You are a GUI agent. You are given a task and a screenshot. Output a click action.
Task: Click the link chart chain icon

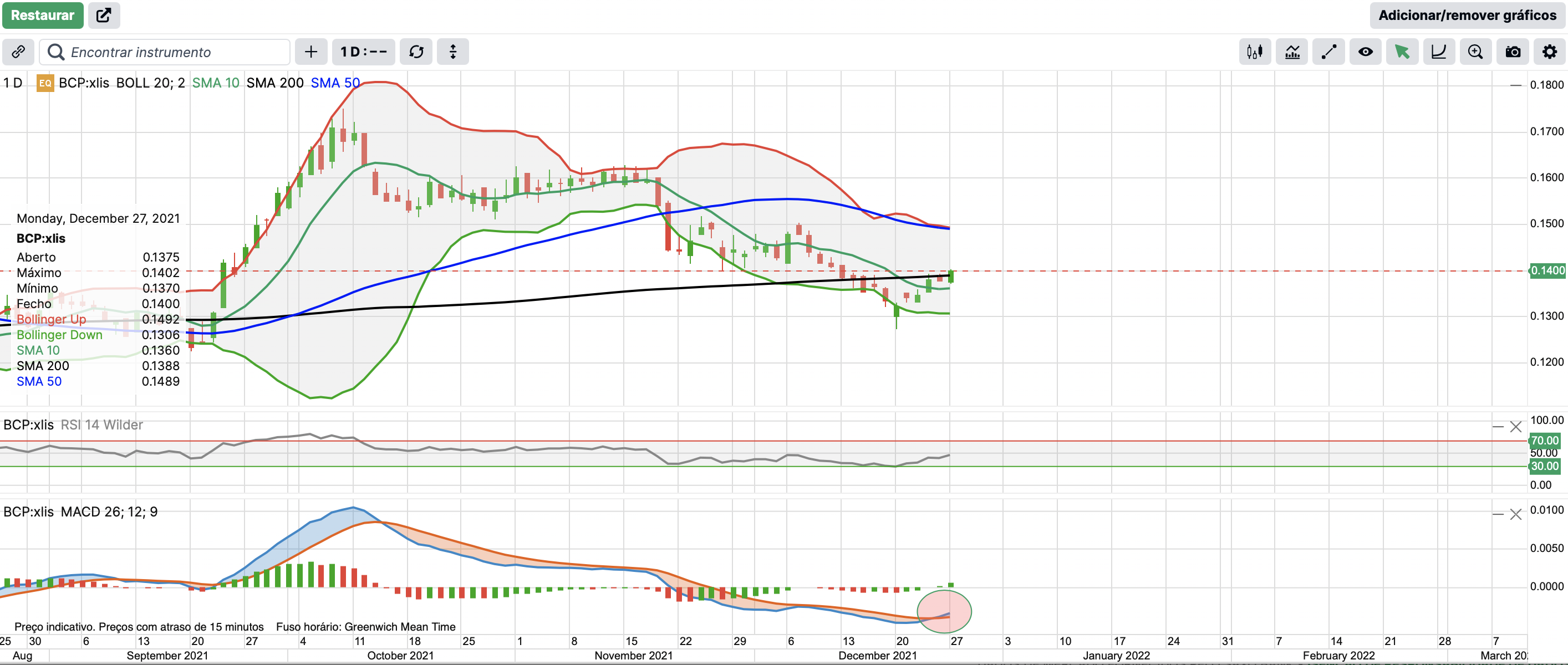pyautogui.click(x=18, y=52)
